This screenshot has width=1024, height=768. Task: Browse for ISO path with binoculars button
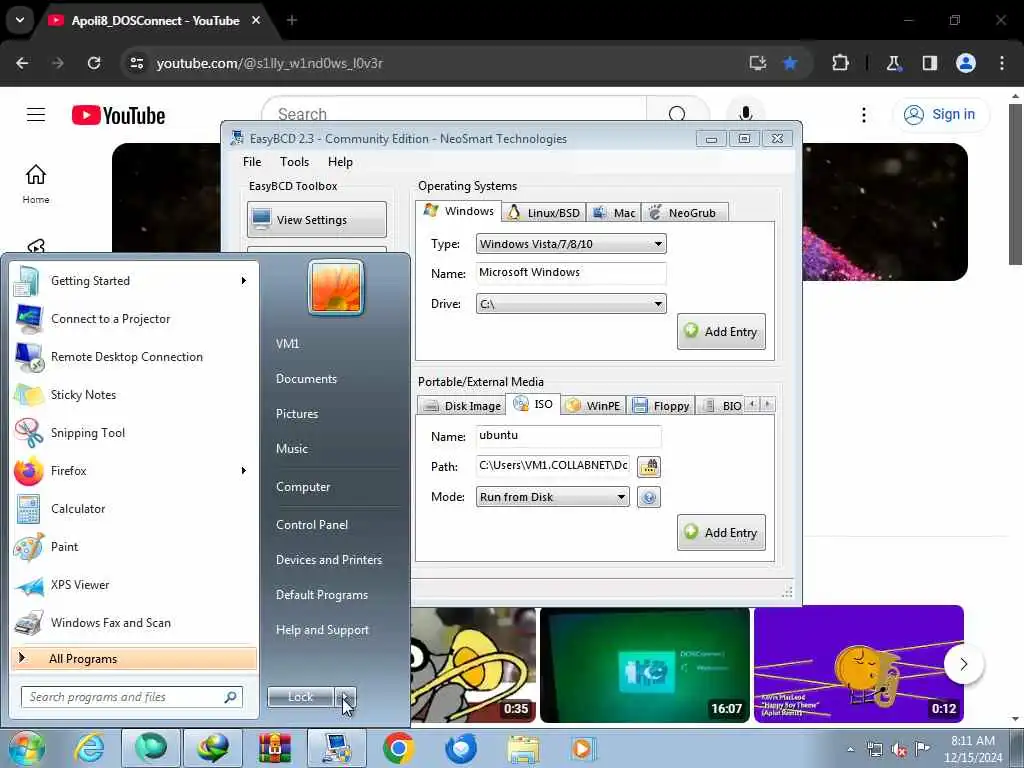[x=648, y=466]
